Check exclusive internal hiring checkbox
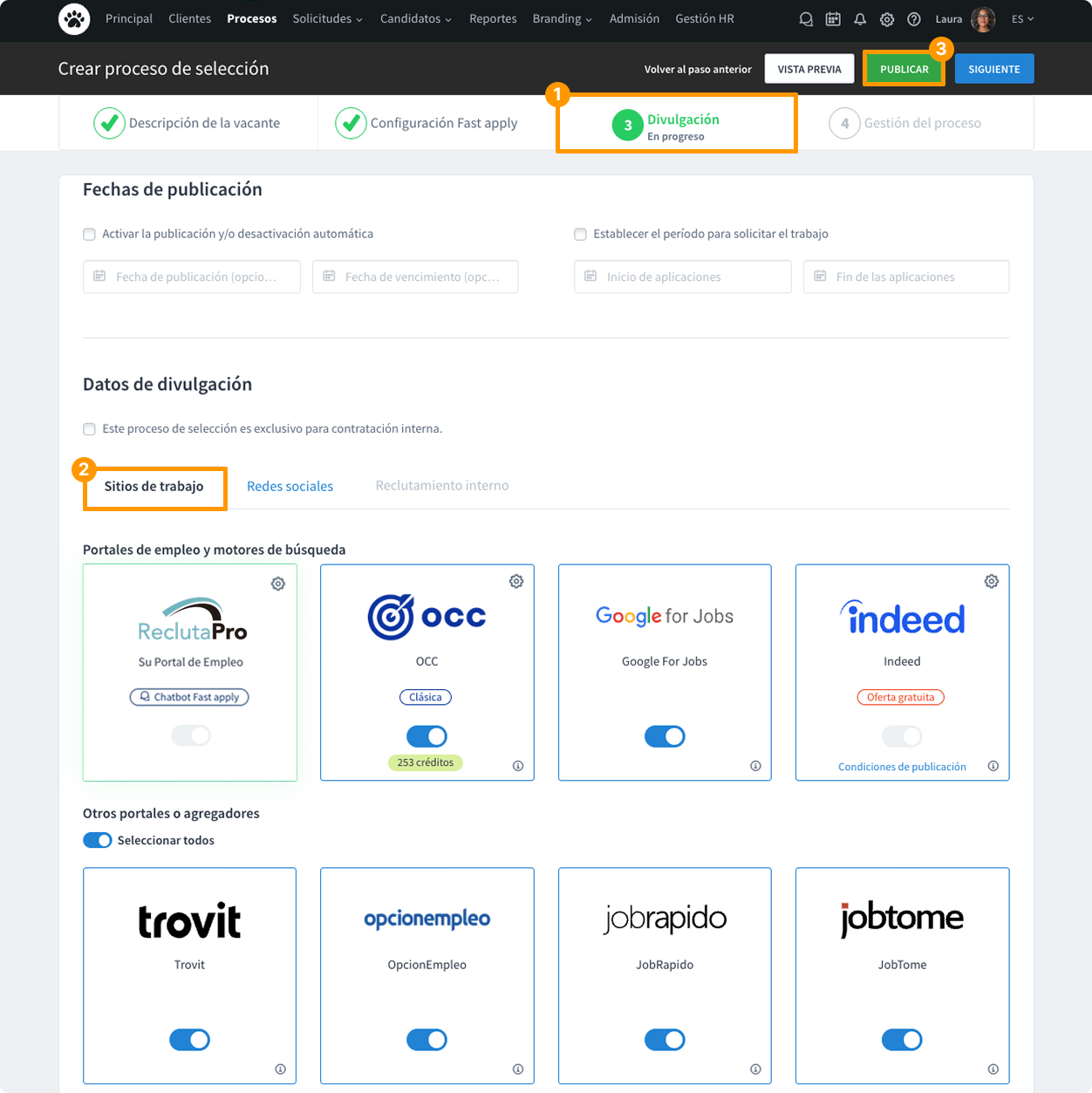Screen dimensions: 1092x1093 [89, 429]
